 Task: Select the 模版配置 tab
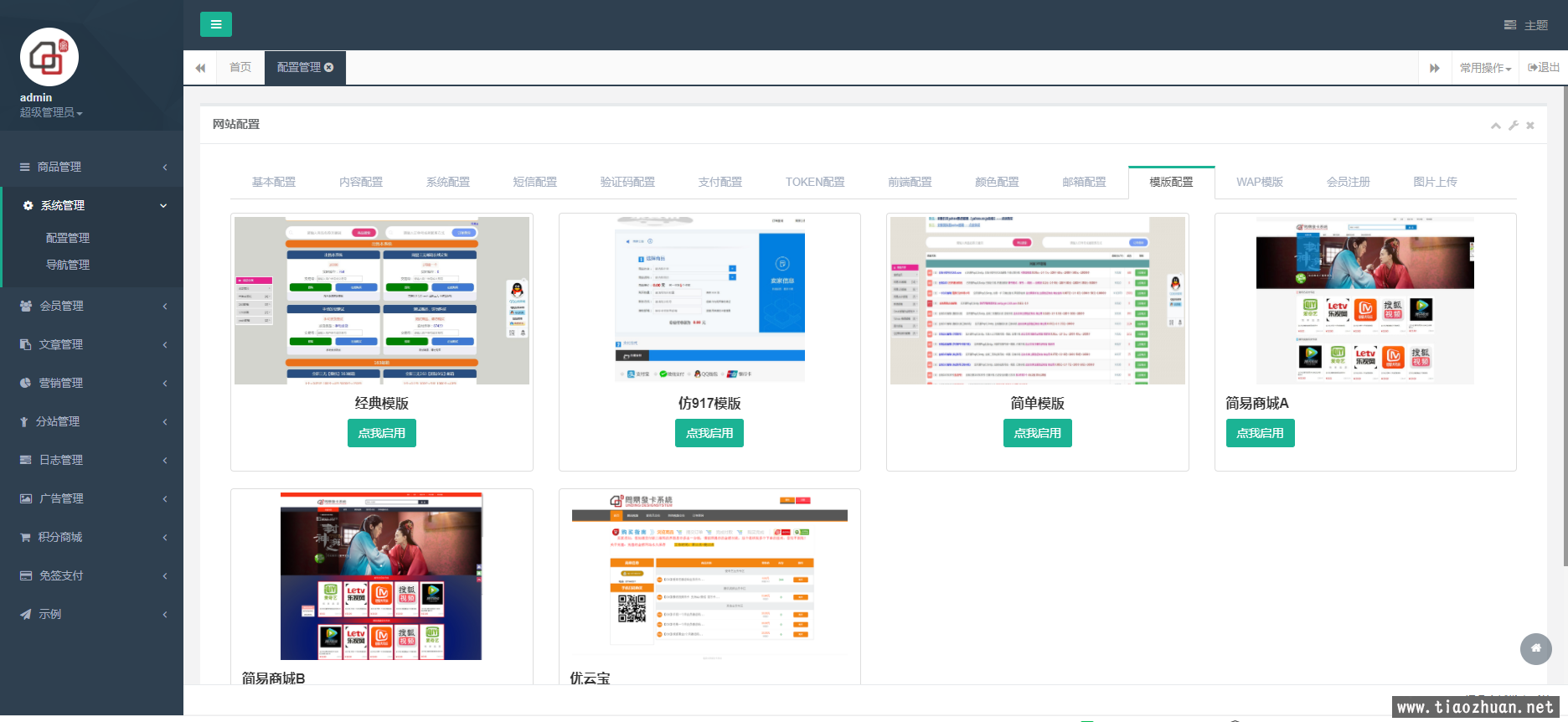(x=1172, y=182)
